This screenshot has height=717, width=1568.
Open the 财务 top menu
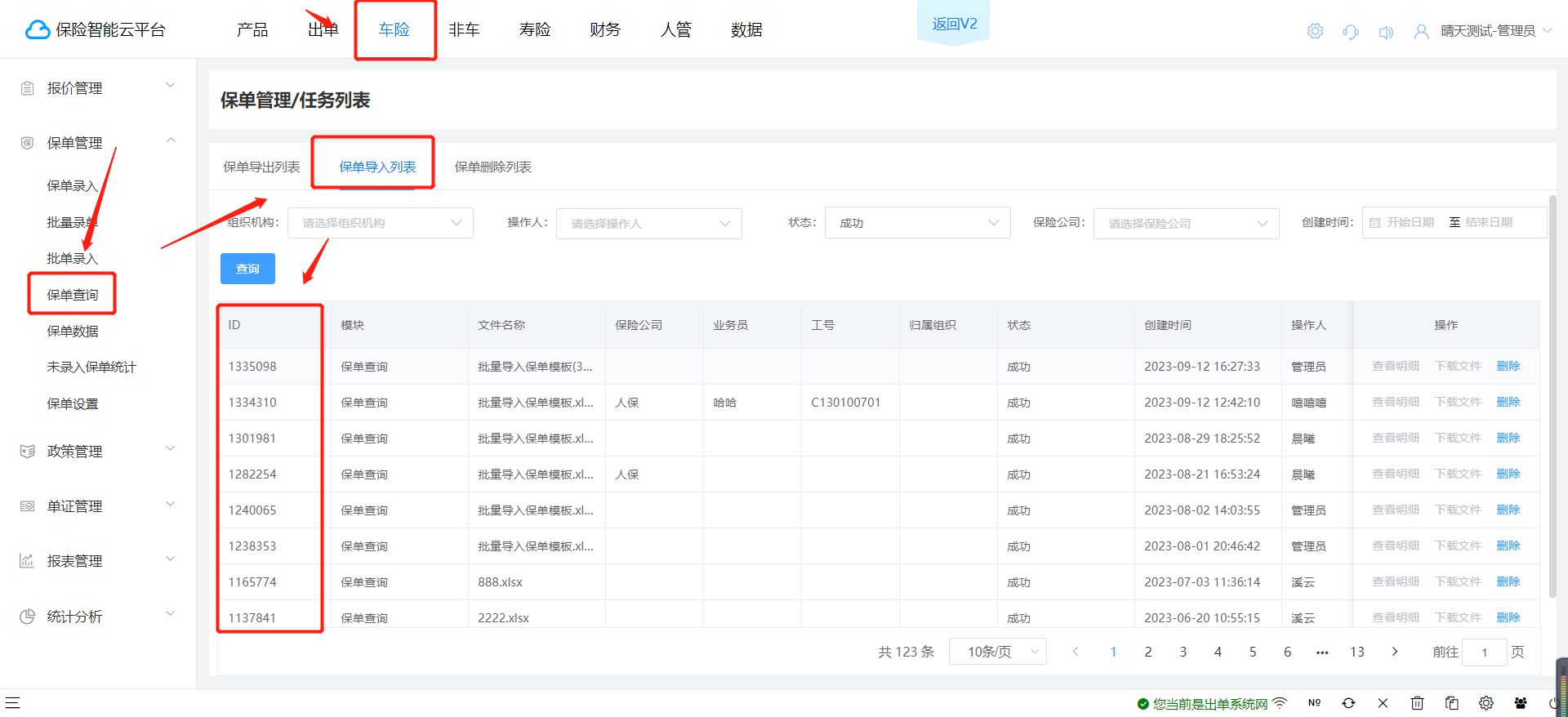605,30
